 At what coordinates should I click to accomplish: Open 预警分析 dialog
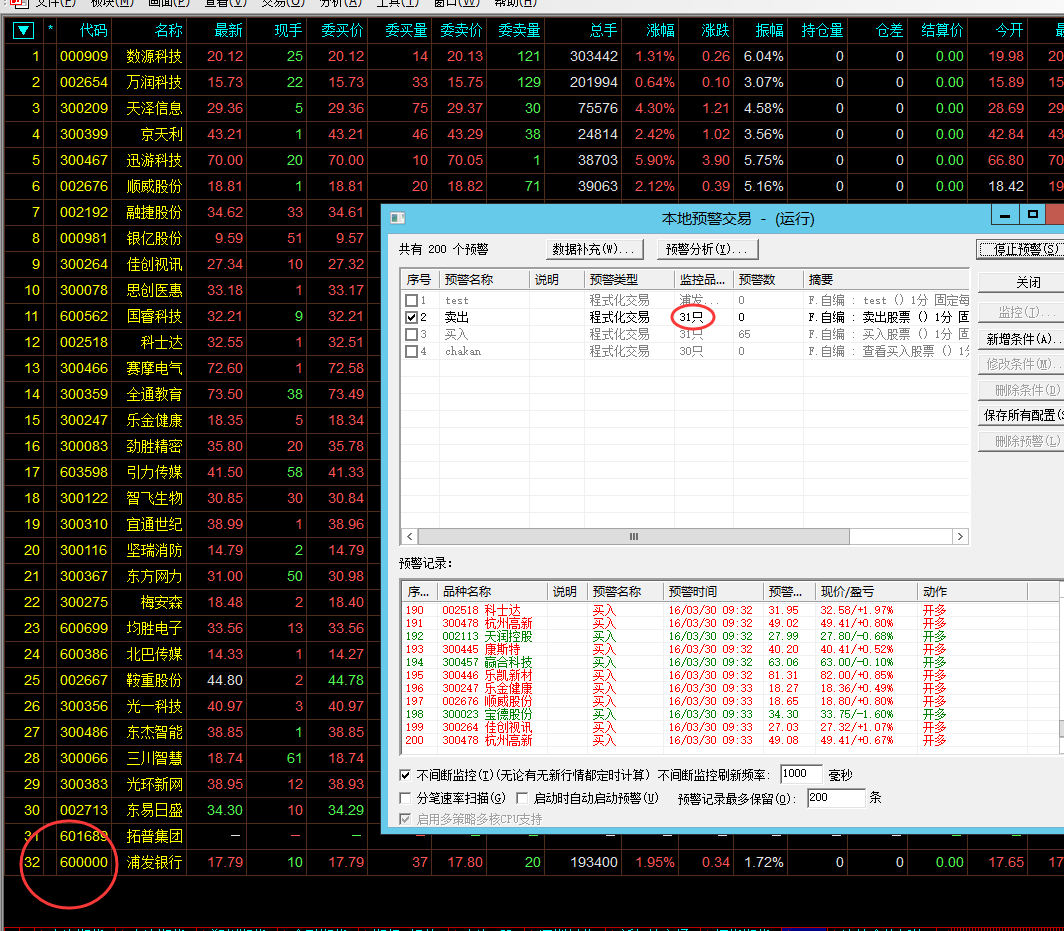click(x=706, y=249)
